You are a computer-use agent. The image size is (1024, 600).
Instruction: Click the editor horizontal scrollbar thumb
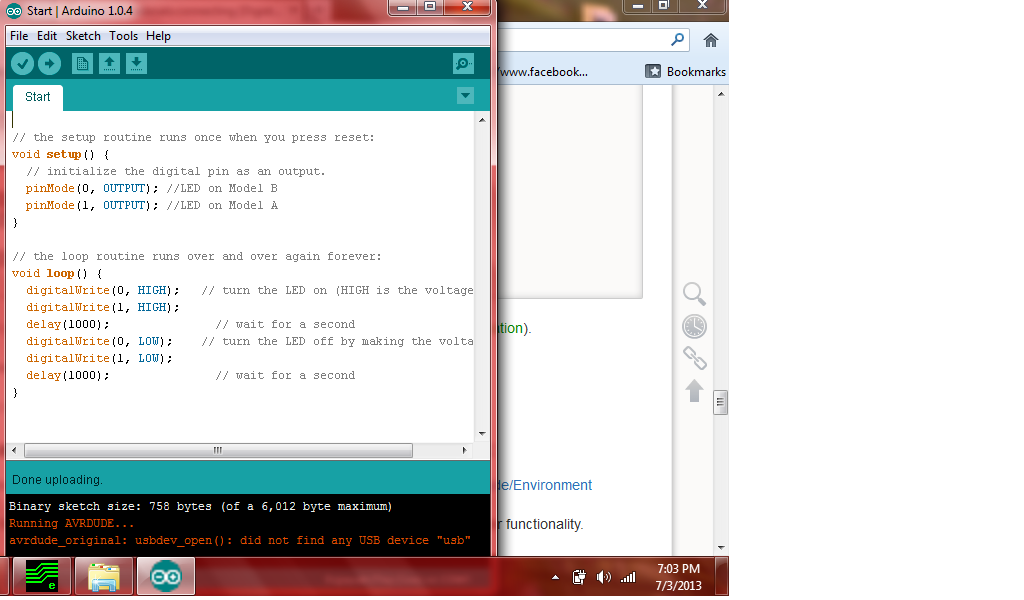pos(217,451)
